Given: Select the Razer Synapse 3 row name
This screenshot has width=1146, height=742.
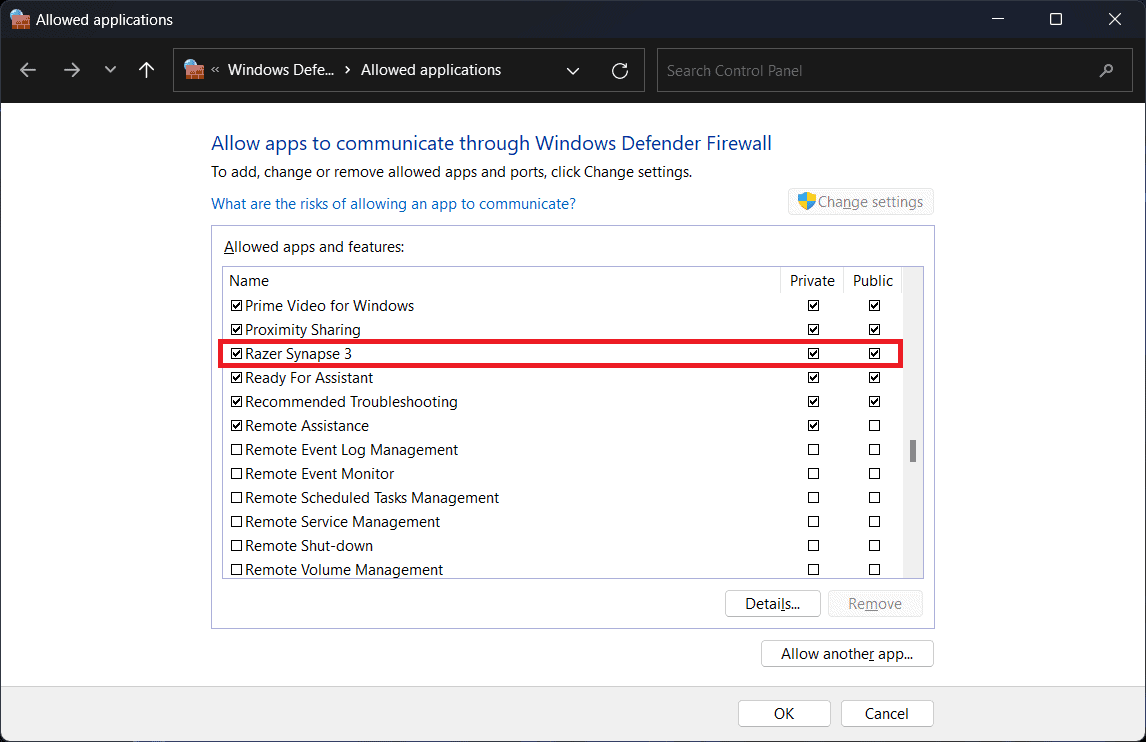Looking at the screenshot, I should click(298, 354).
